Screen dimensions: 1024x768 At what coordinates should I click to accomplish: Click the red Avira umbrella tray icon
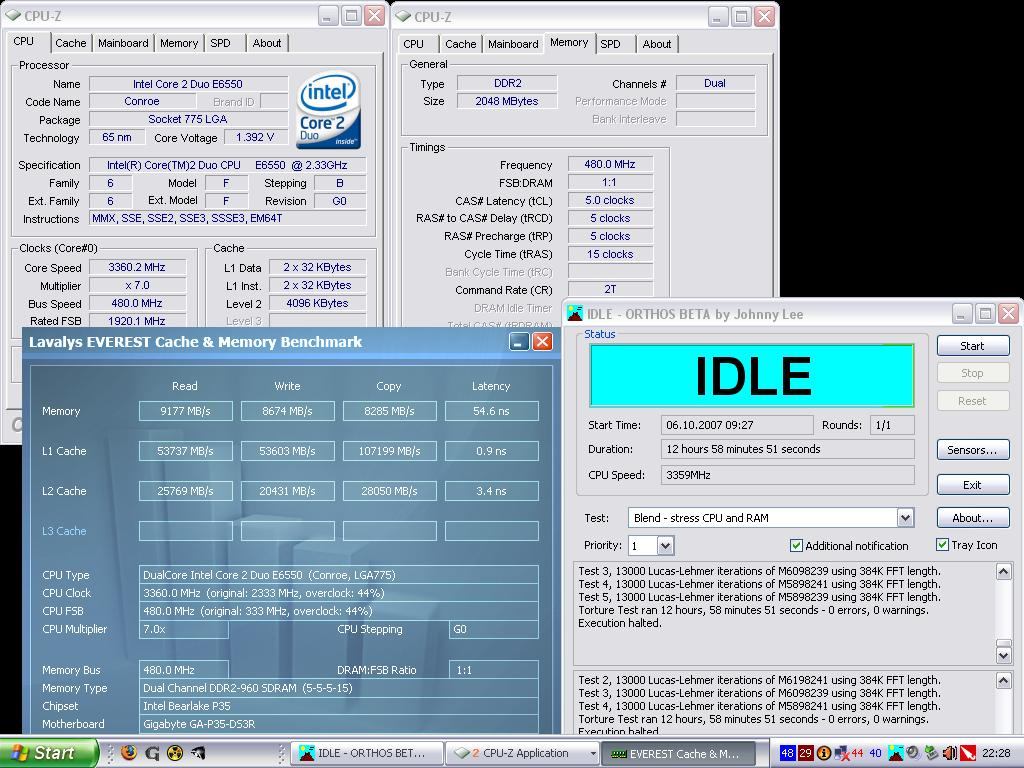coord(968,753)
